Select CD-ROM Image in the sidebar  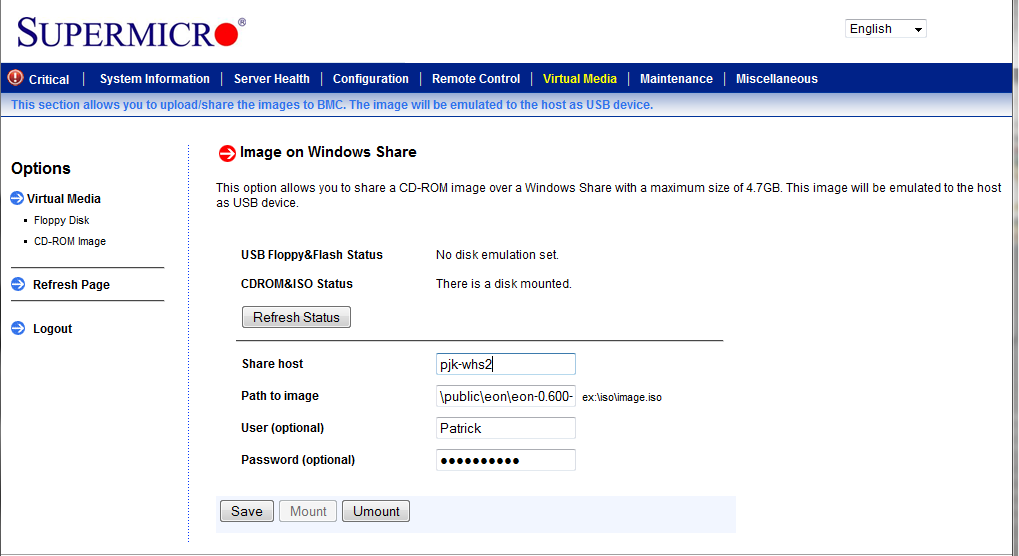click(70, 241)
